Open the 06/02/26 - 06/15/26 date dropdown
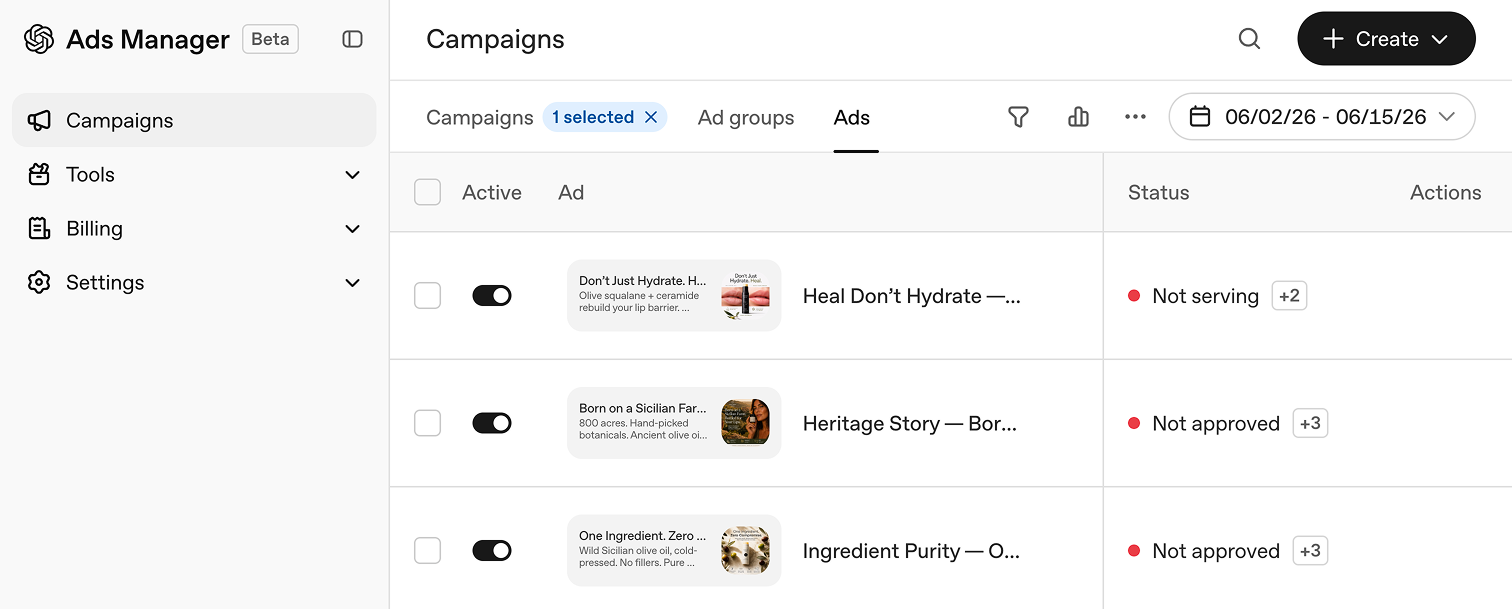Screen dimensions: 1512x609 click(x=1322, y=116)
